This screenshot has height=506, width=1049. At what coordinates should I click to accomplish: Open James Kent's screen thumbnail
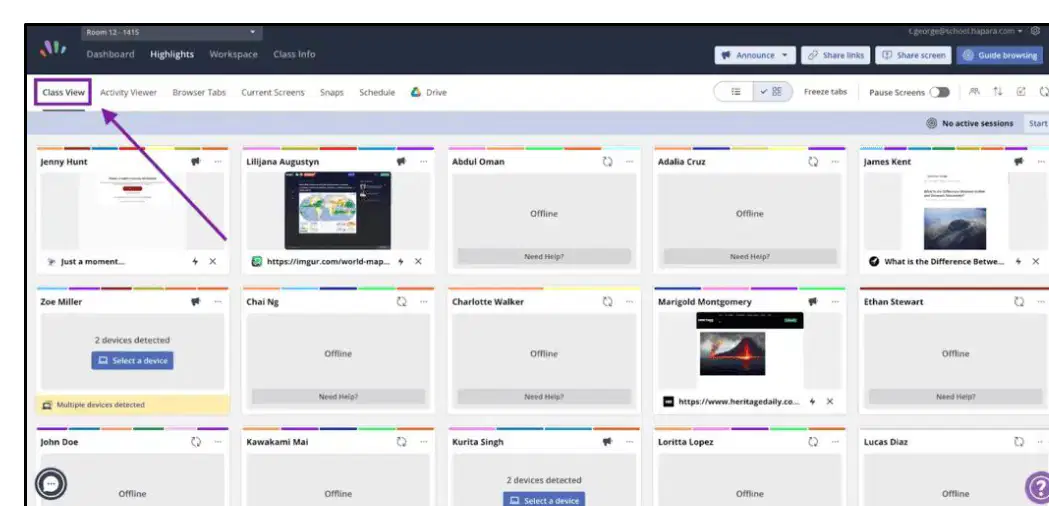955,210
